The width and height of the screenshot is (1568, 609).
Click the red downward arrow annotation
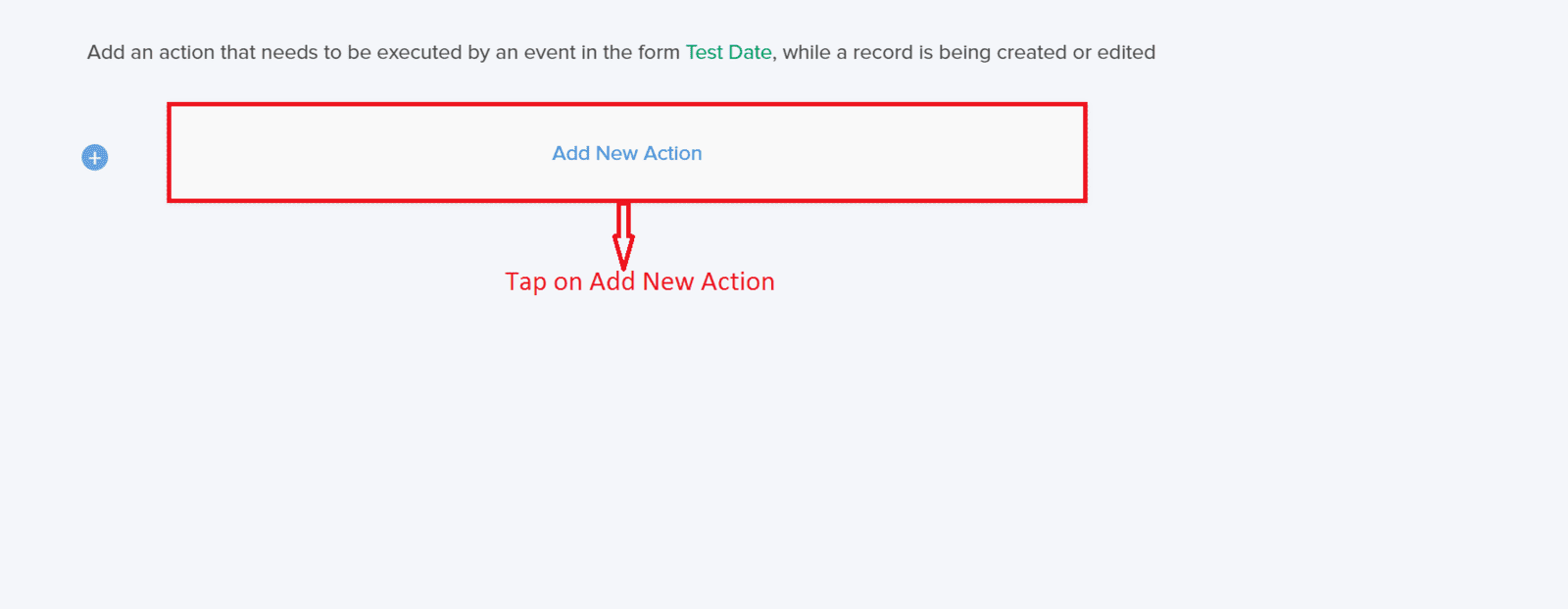click(623, 235)
